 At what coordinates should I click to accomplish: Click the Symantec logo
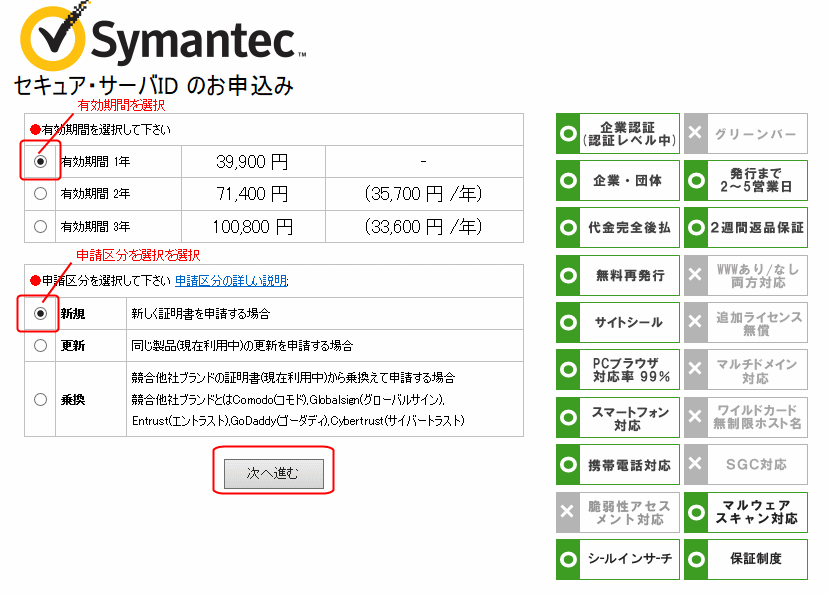tap(162, 38)
